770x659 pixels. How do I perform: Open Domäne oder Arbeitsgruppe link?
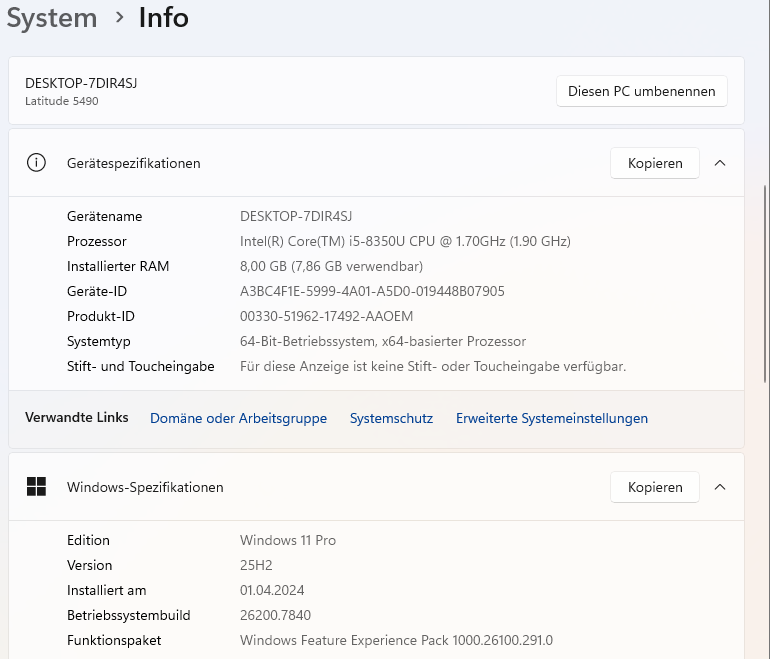[238, 418]
